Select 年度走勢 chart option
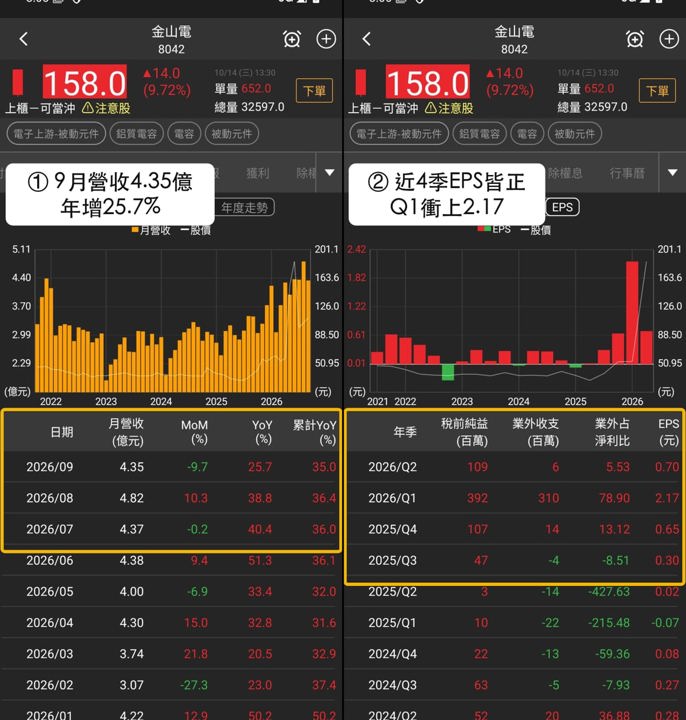The height and width of the screenshot is (720, 686). [x=244, y=208]
